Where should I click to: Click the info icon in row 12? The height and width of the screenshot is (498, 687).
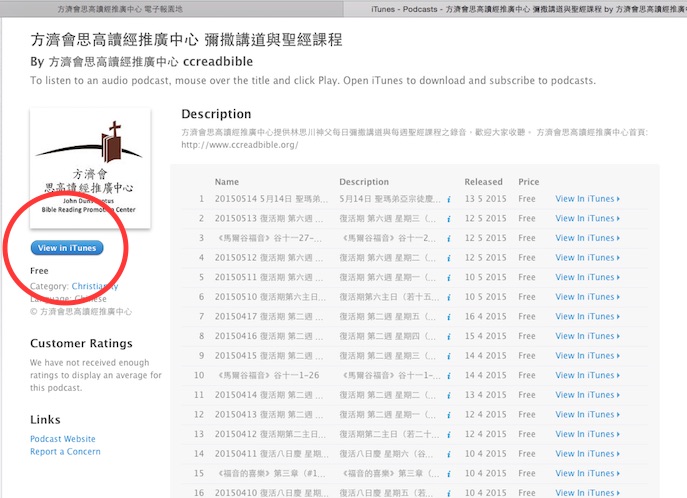[449, 415]
